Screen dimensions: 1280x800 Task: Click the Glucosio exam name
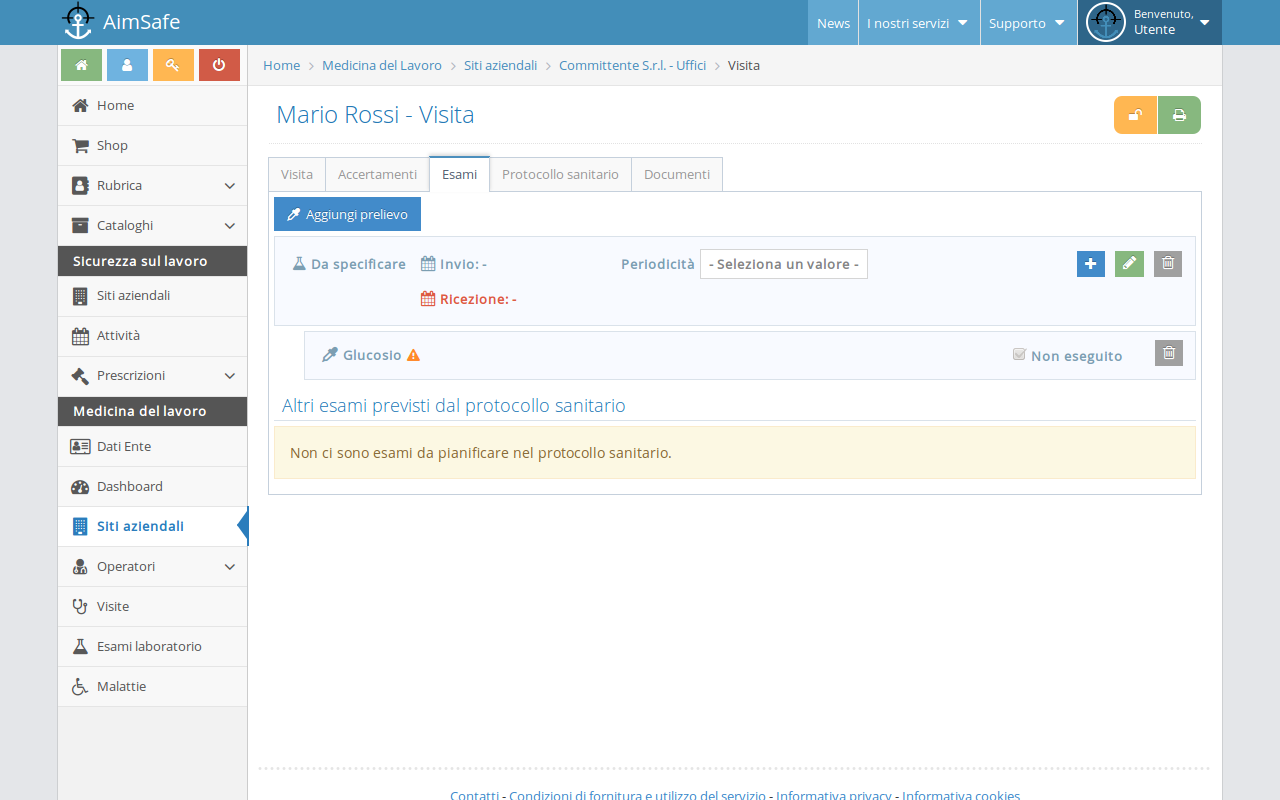[372, 355]
